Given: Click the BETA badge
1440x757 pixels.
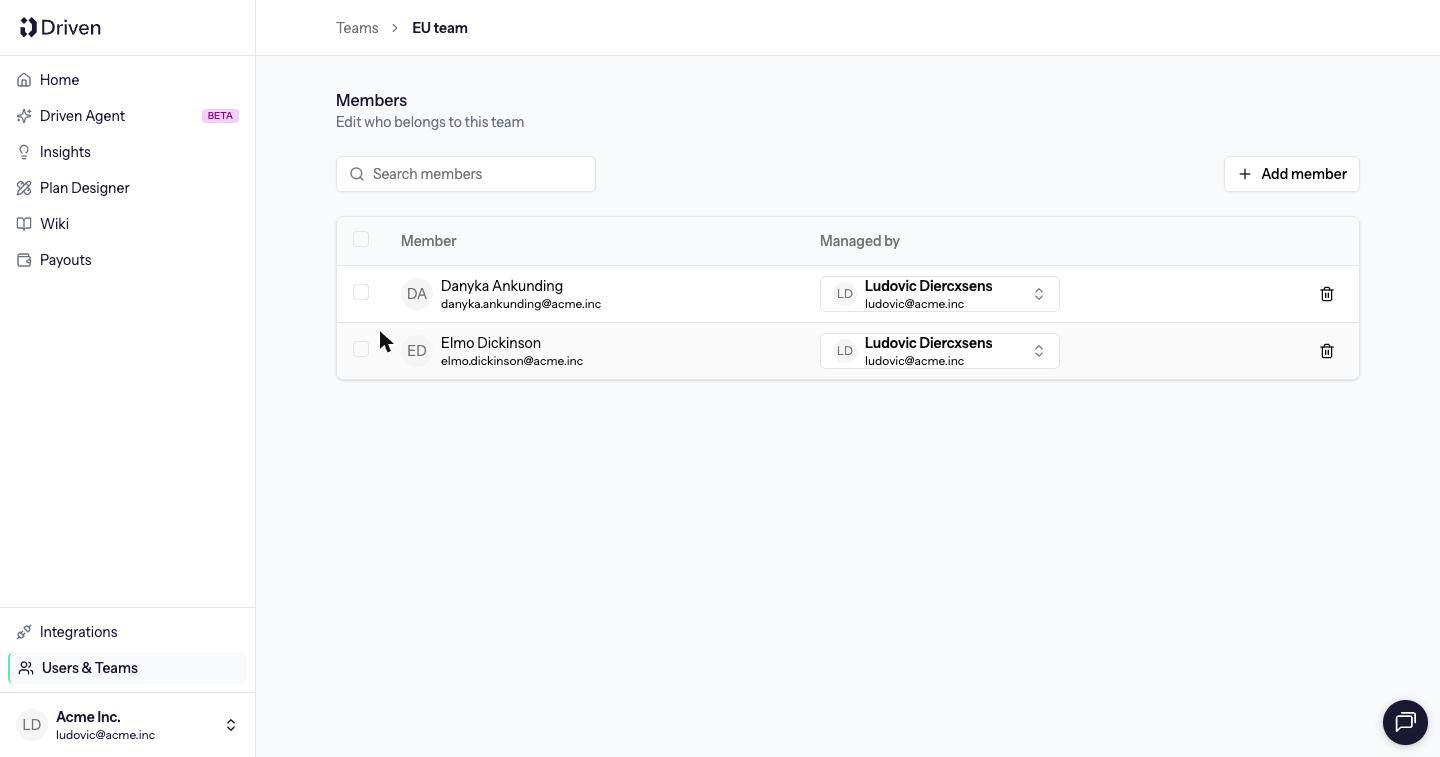Looking at the screenshot, I should click(x=220, y=116).
